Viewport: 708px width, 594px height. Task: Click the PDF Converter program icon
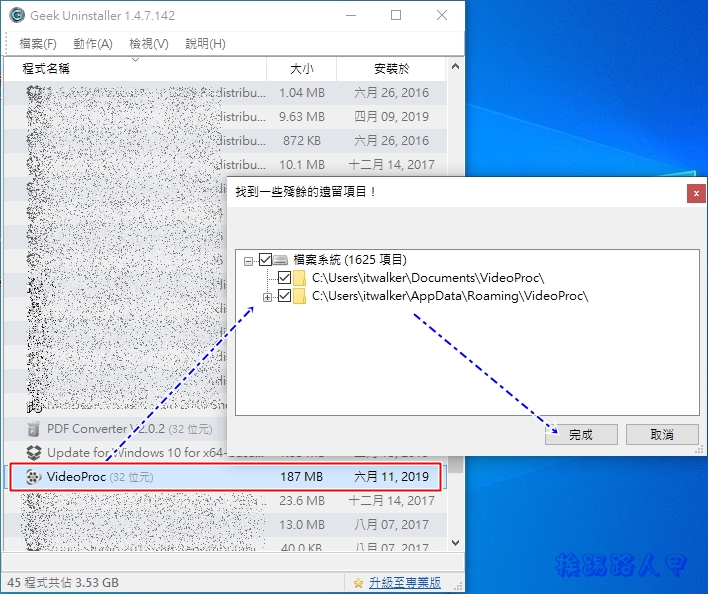pyautogui.click(x=33, y=429)
